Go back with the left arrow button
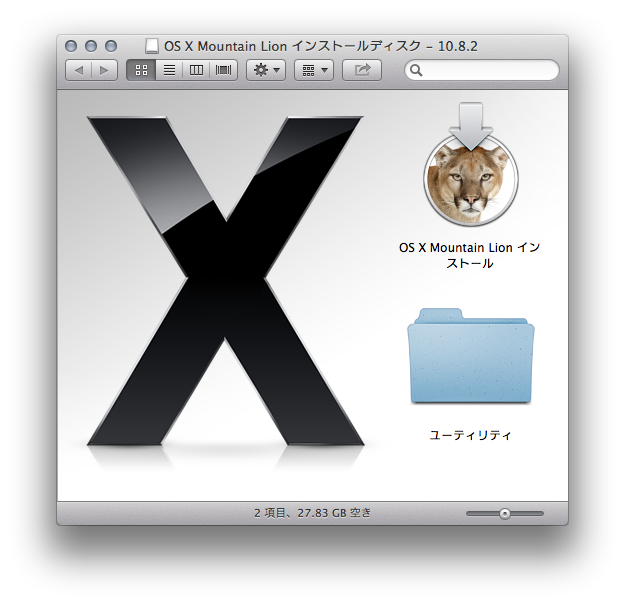This screenshot has height=604, width=625. tap(79, 71)
